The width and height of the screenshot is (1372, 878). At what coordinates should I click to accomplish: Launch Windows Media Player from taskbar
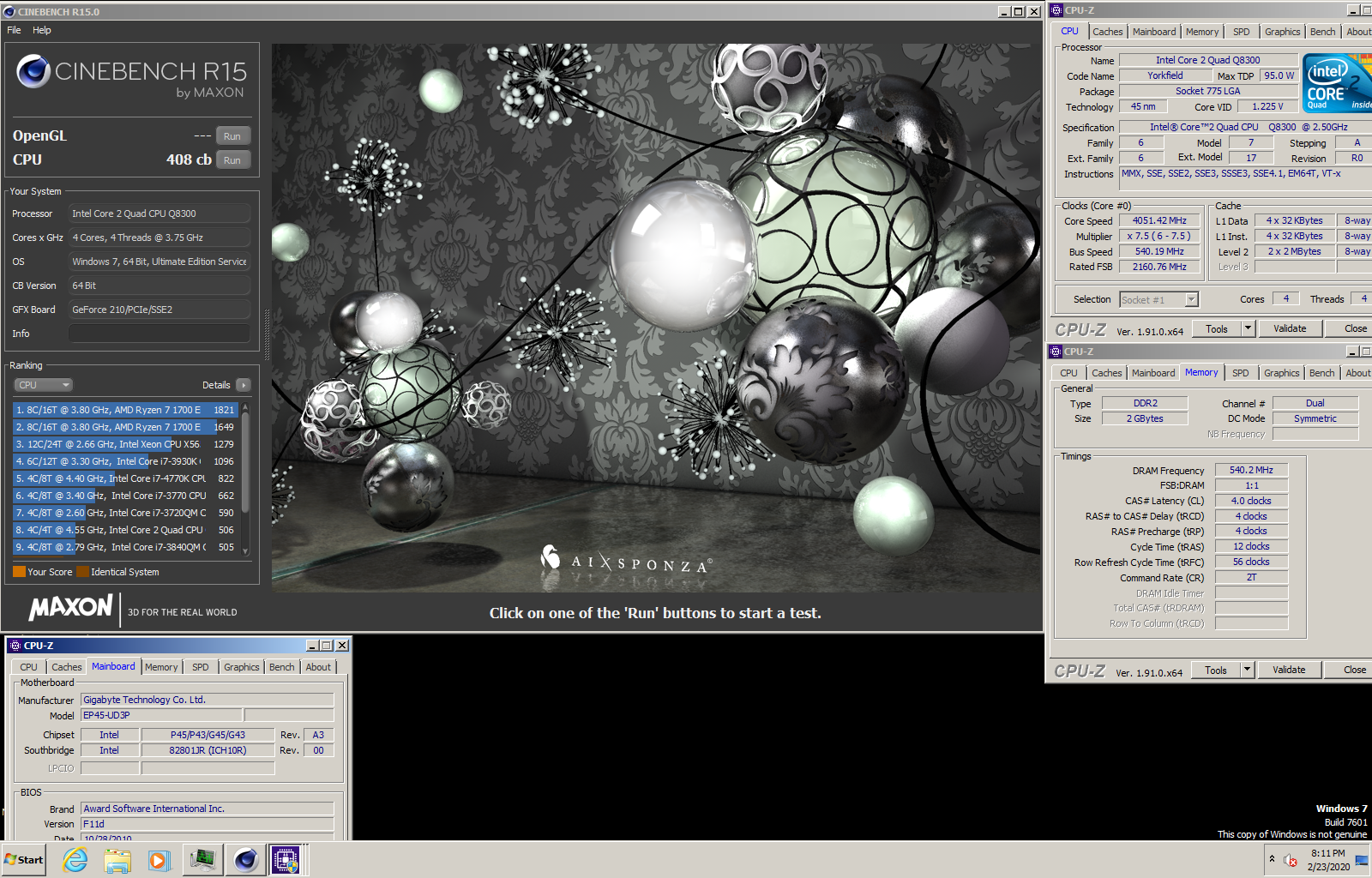coord(159,859)
